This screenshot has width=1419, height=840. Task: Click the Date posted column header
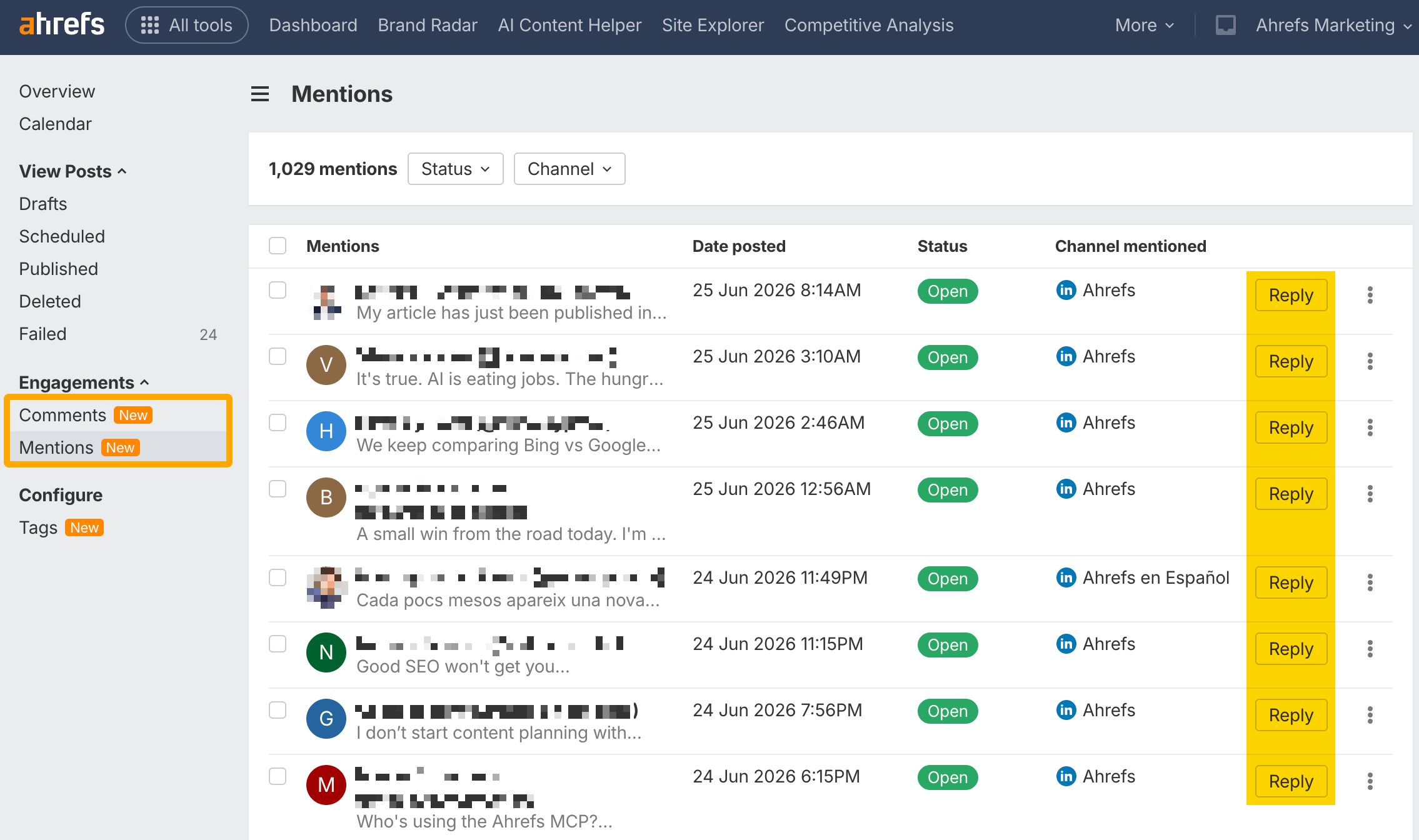pos(739,246)
